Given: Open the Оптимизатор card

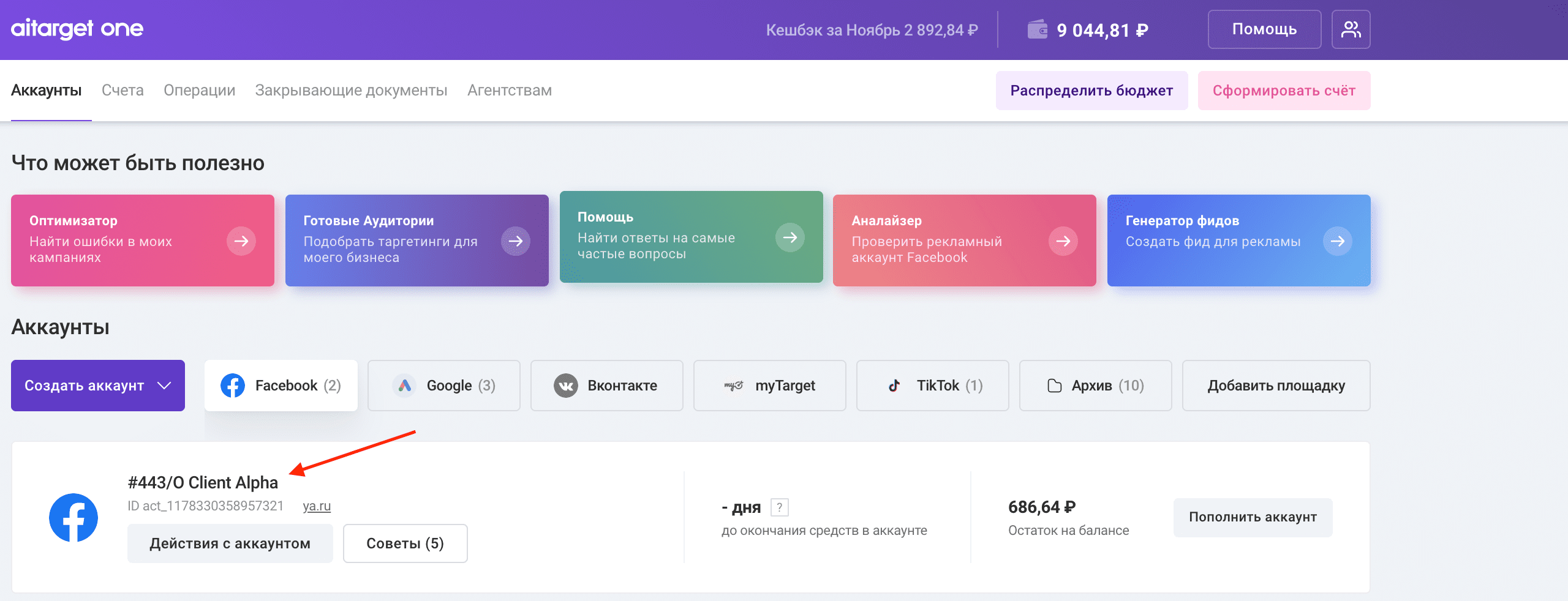Looking at the screenshot, I should [143, 241].
